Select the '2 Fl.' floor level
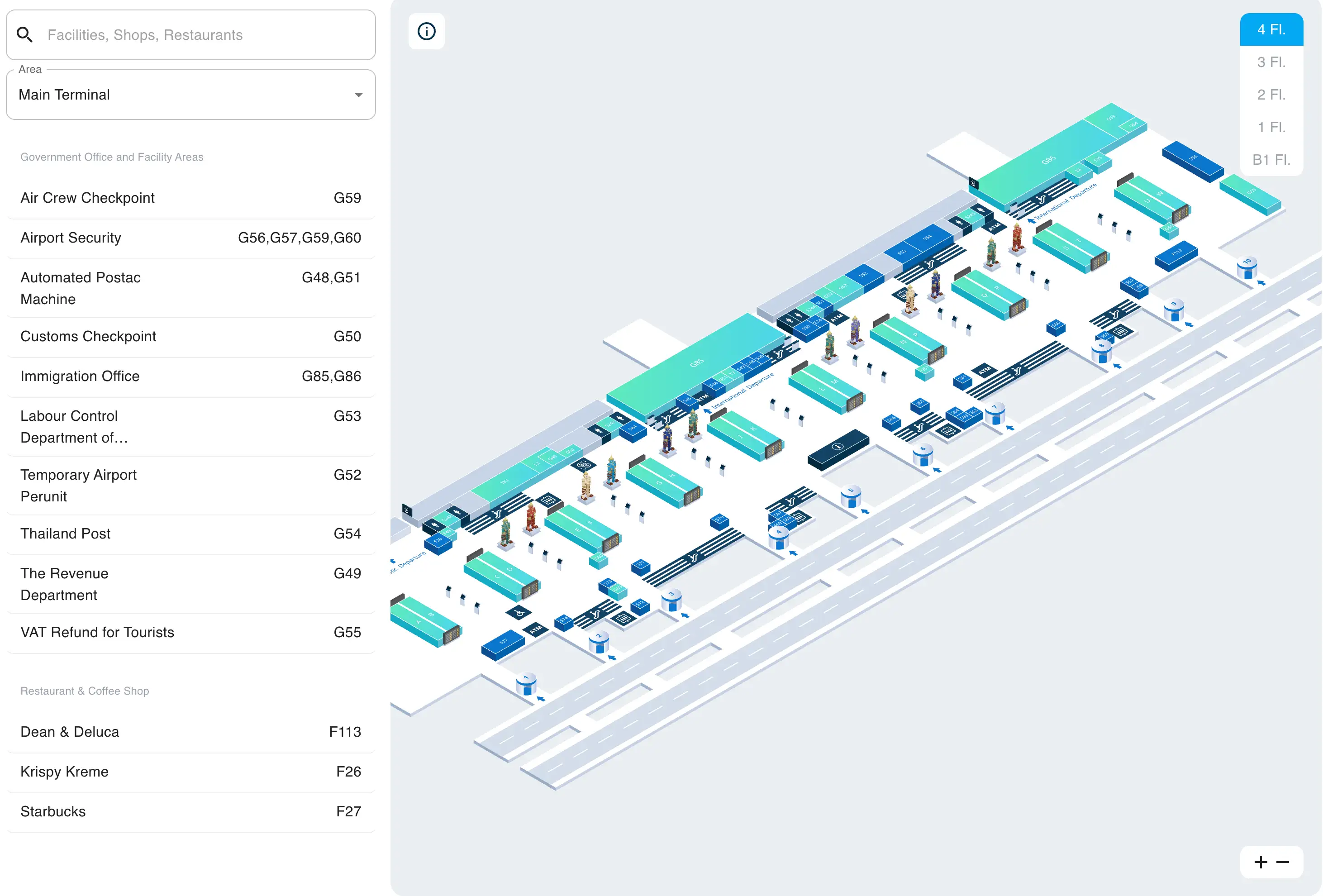 1271,95
